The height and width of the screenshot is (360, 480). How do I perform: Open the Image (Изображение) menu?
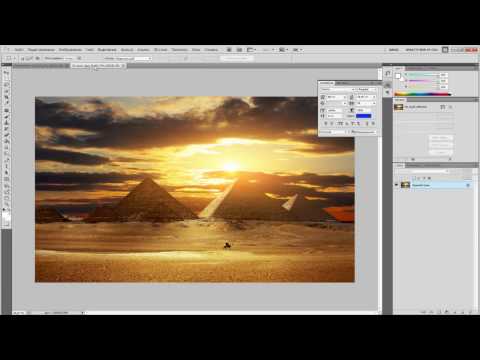(x=70, y=50)
